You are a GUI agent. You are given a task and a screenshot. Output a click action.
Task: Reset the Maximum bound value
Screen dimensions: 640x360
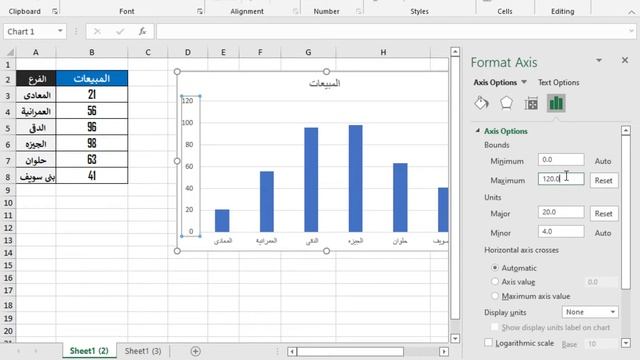click(603, 180)
